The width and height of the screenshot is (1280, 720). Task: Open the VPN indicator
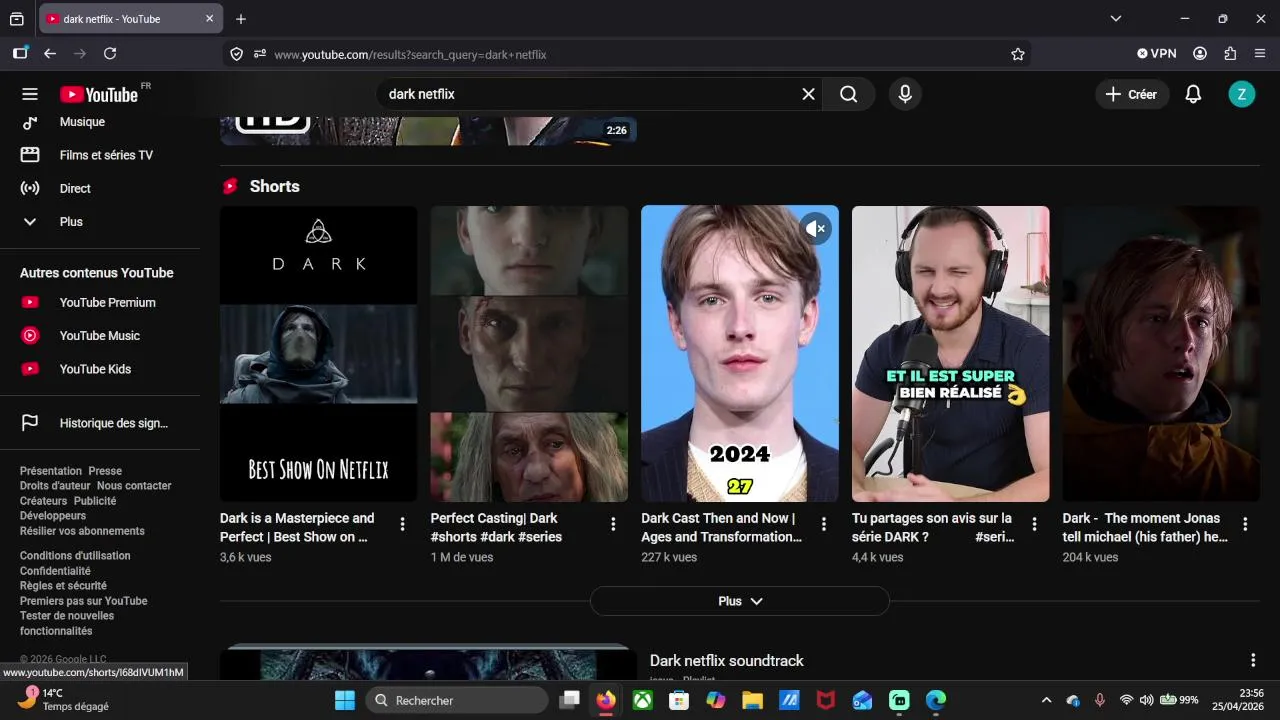pyautogui.click(x=1157, y=54)
